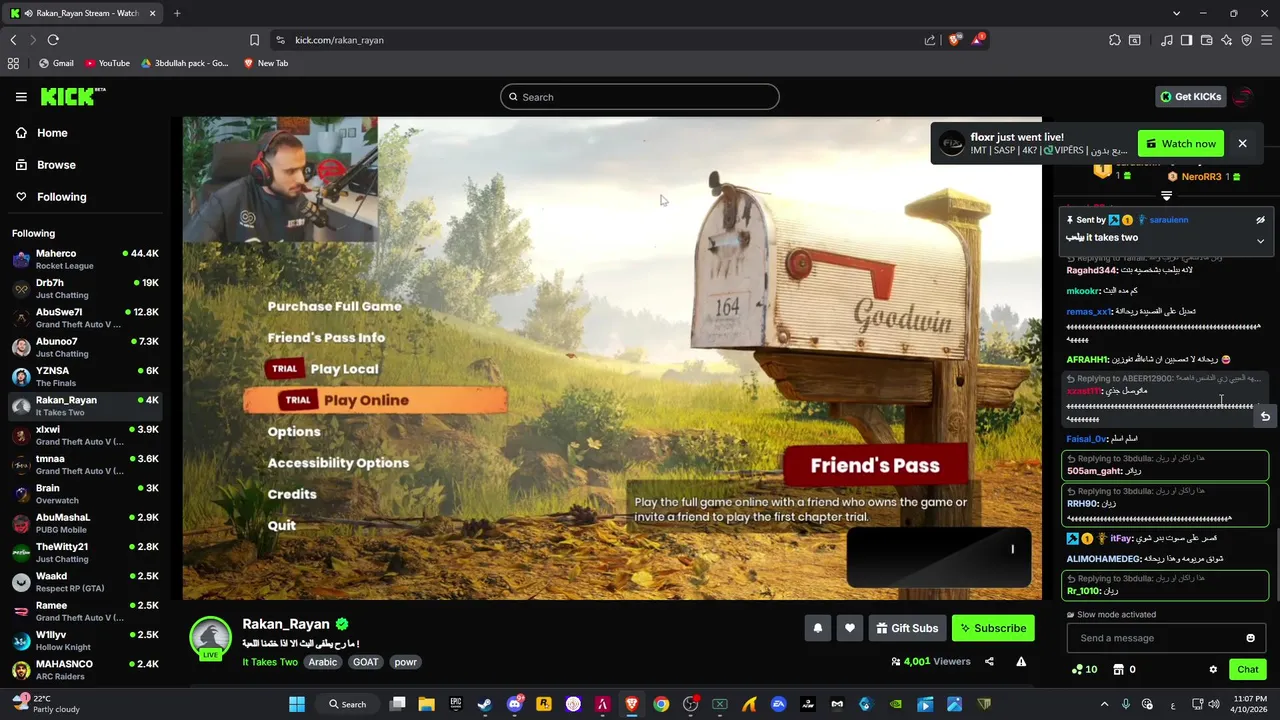Screen dimensions: 1280x720
Task: Expand the pinned message chevron
Action: point(1260,241)
